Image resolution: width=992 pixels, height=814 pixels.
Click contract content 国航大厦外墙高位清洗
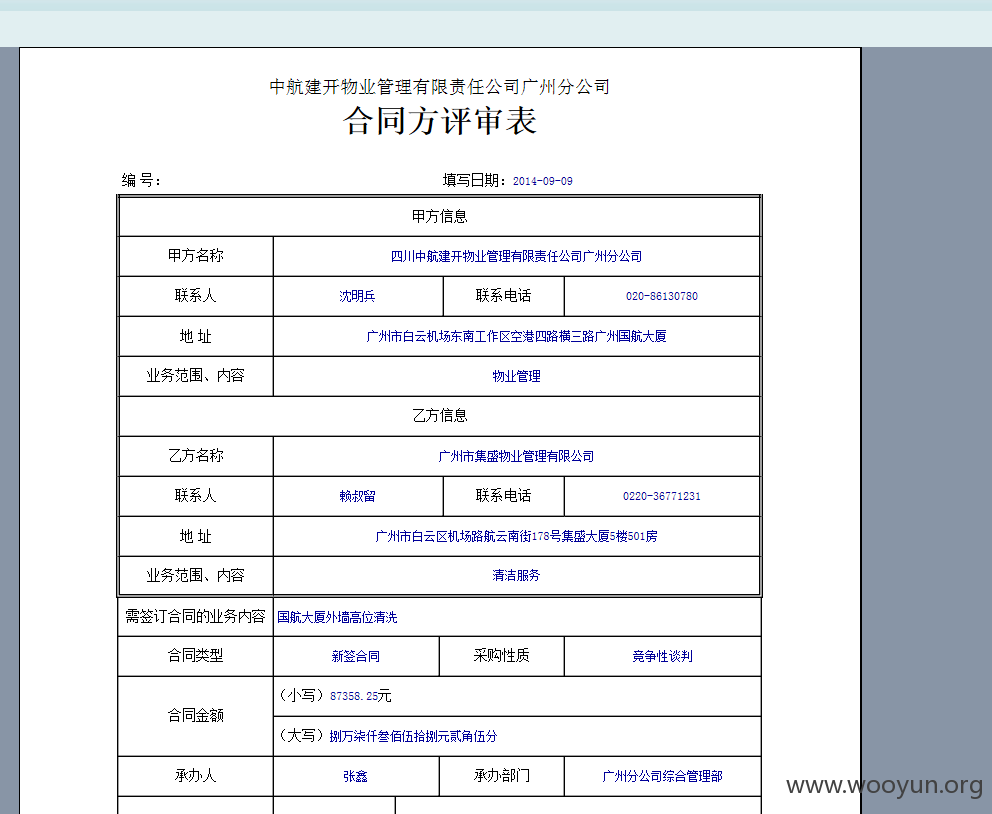pyautogui.click(x=337, y=617)
